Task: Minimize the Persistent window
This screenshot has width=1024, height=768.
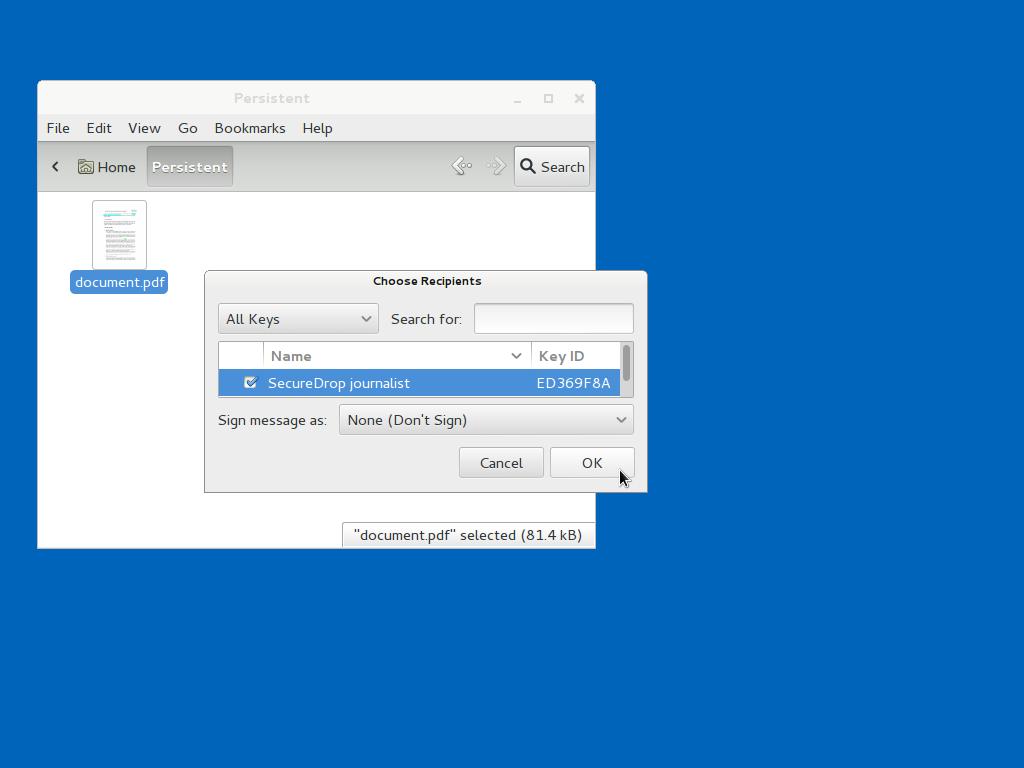Action: [x=518, y=98]
